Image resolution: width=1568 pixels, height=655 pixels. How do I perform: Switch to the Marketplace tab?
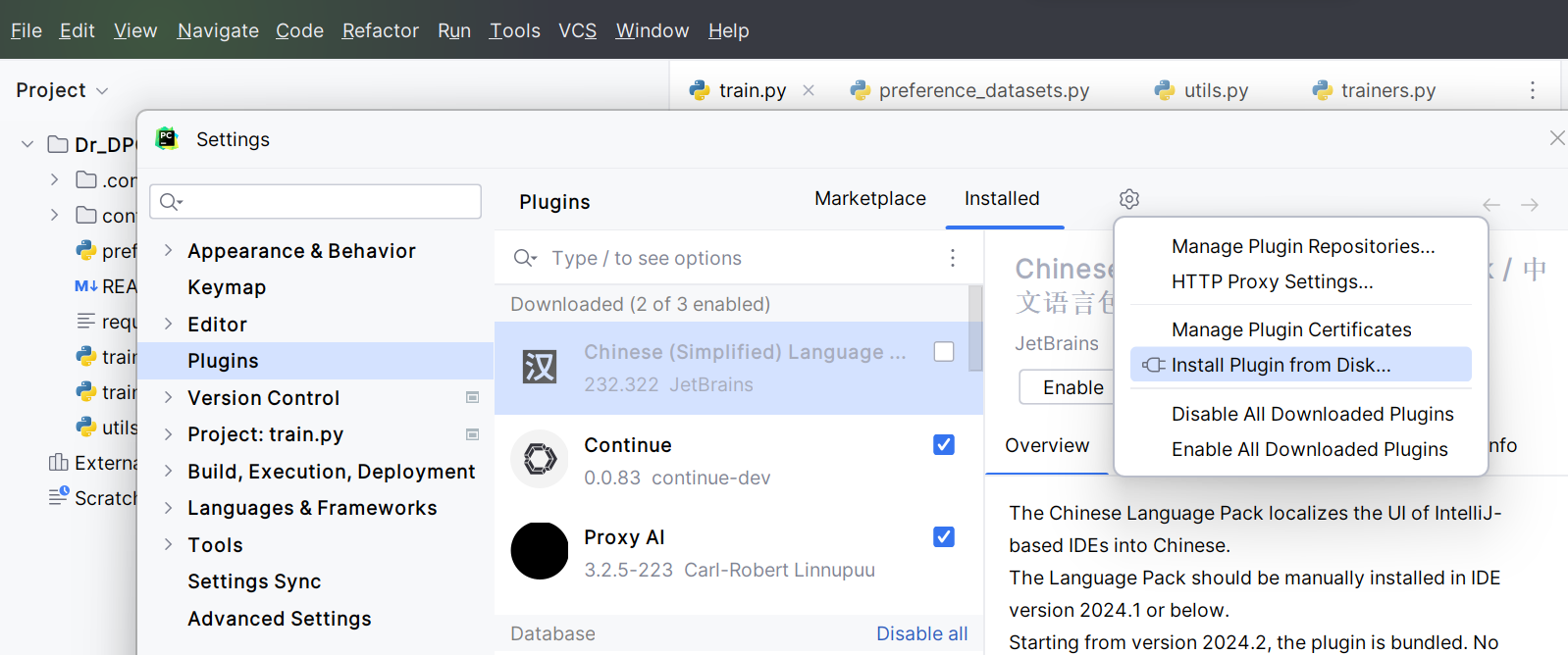pos(870,198)
